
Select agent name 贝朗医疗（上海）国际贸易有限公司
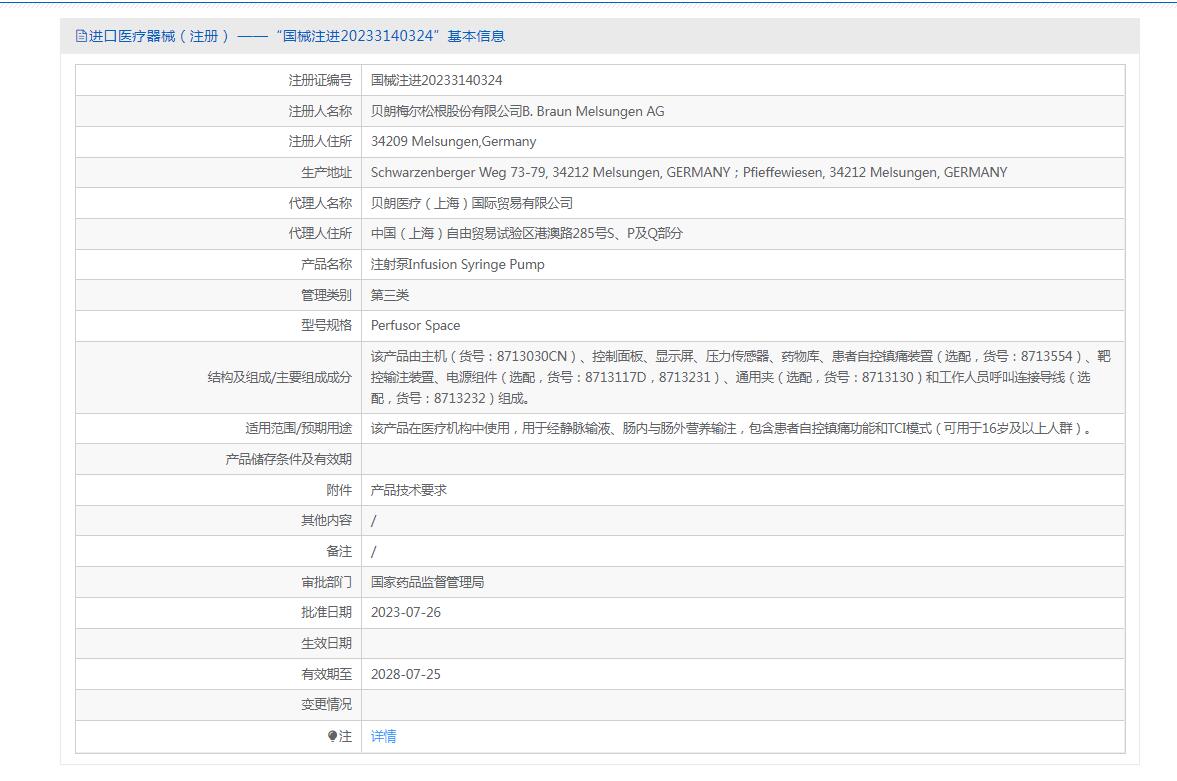[x=471, y=203]
